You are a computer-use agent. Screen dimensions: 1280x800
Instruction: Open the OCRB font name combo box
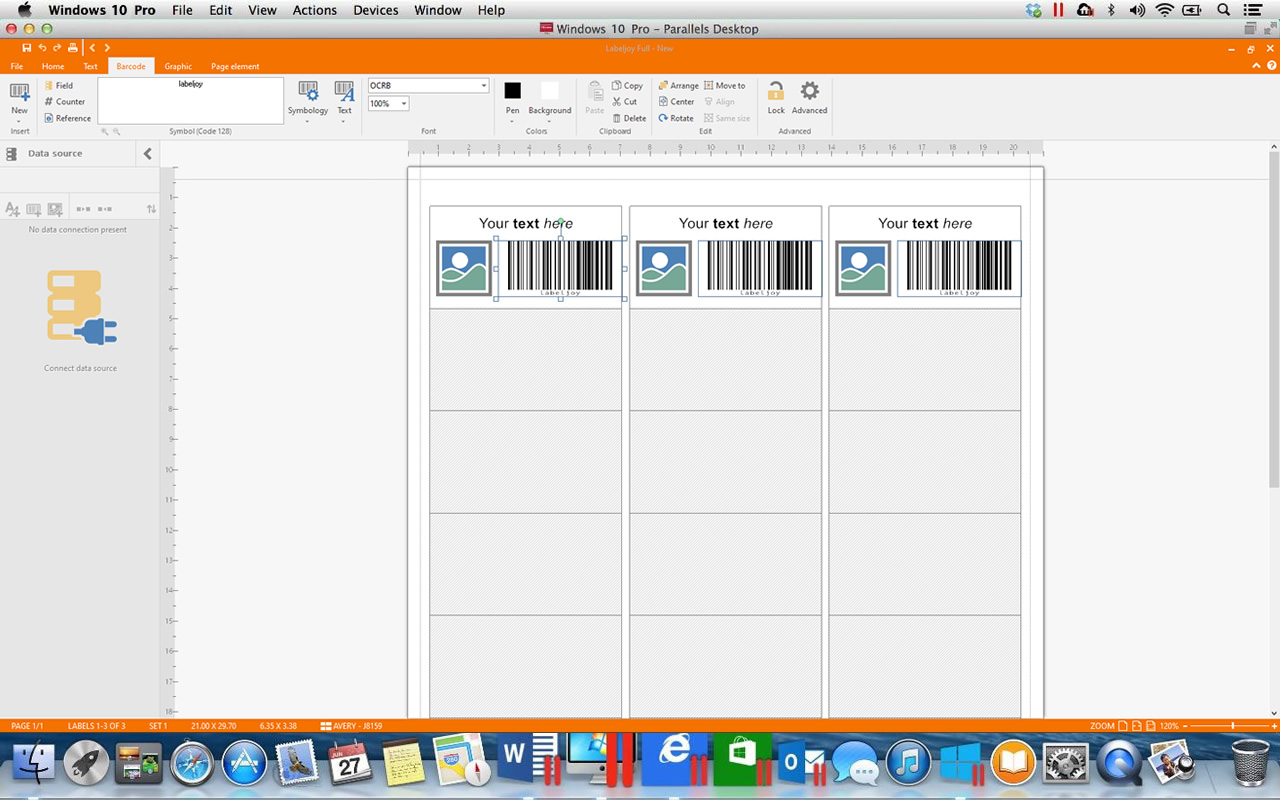428,86
